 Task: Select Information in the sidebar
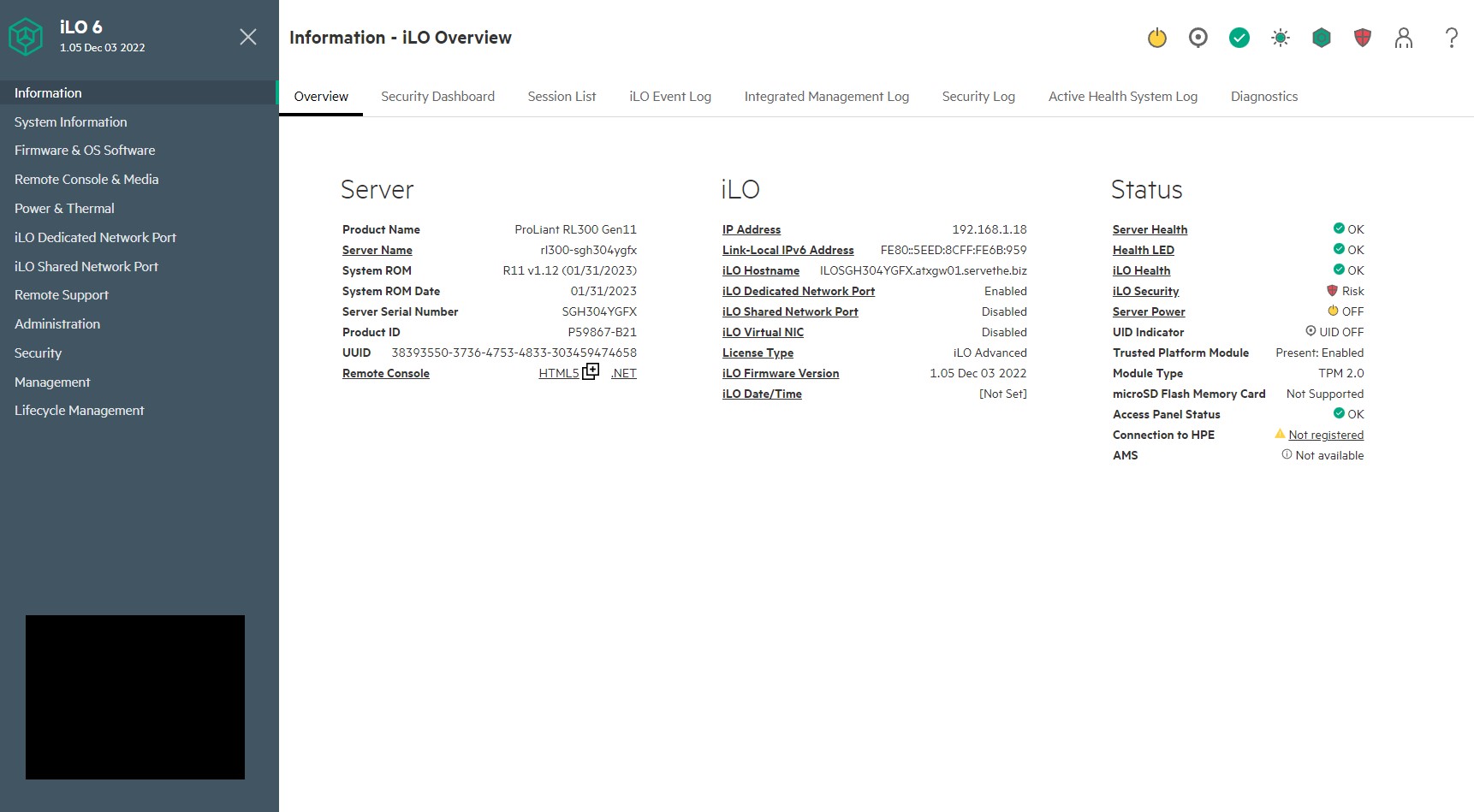[140, 92]
